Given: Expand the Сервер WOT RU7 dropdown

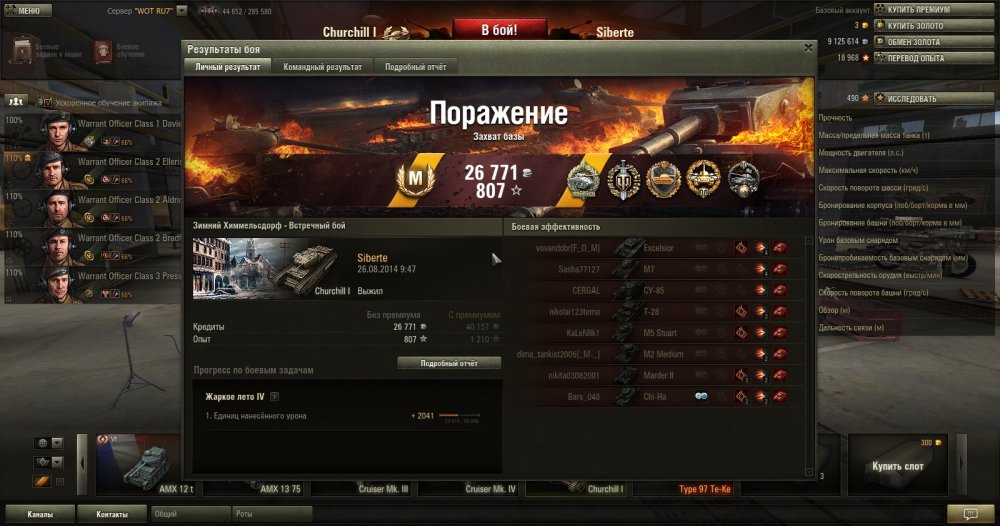Looking at the screenshot, I should [x=182, y=11].
